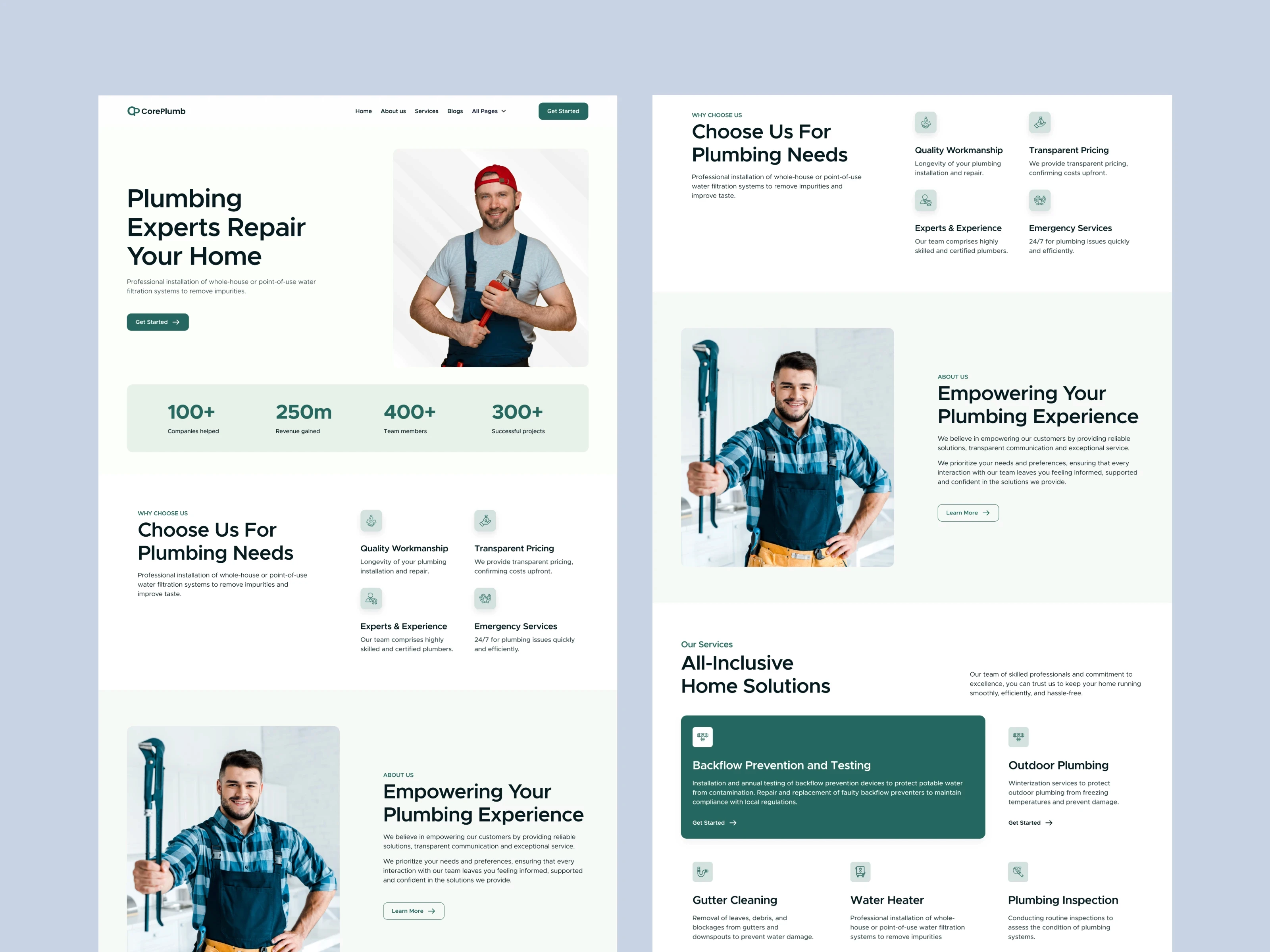1270x952 pixels.
Task: Select the Quality Workmanship icon
Action: pos(371,520)
